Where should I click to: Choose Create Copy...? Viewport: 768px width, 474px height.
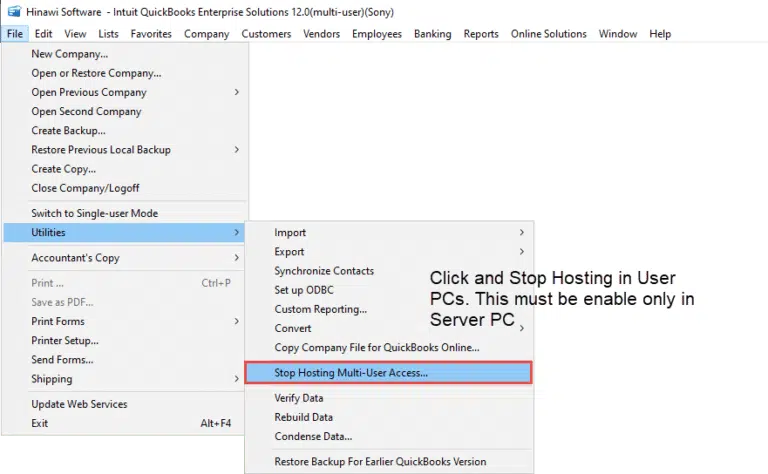124,168
